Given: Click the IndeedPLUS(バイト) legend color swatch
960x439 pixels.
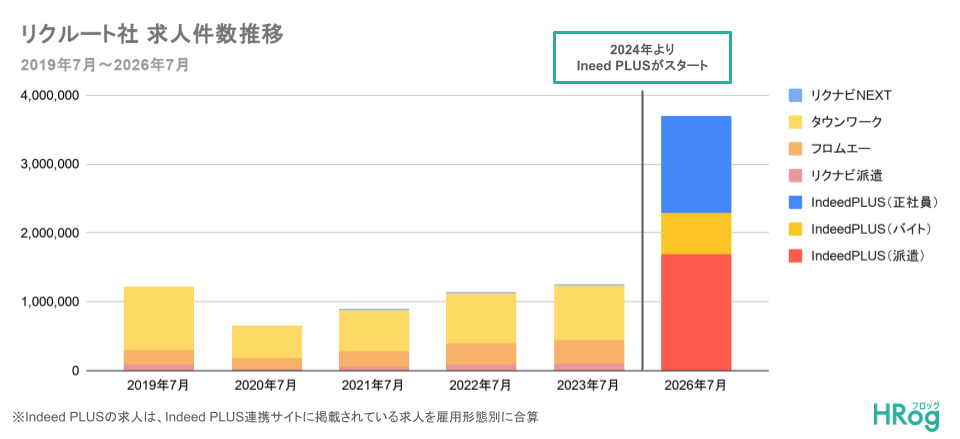Looking at the screenshot, I should tap(795, 229).
